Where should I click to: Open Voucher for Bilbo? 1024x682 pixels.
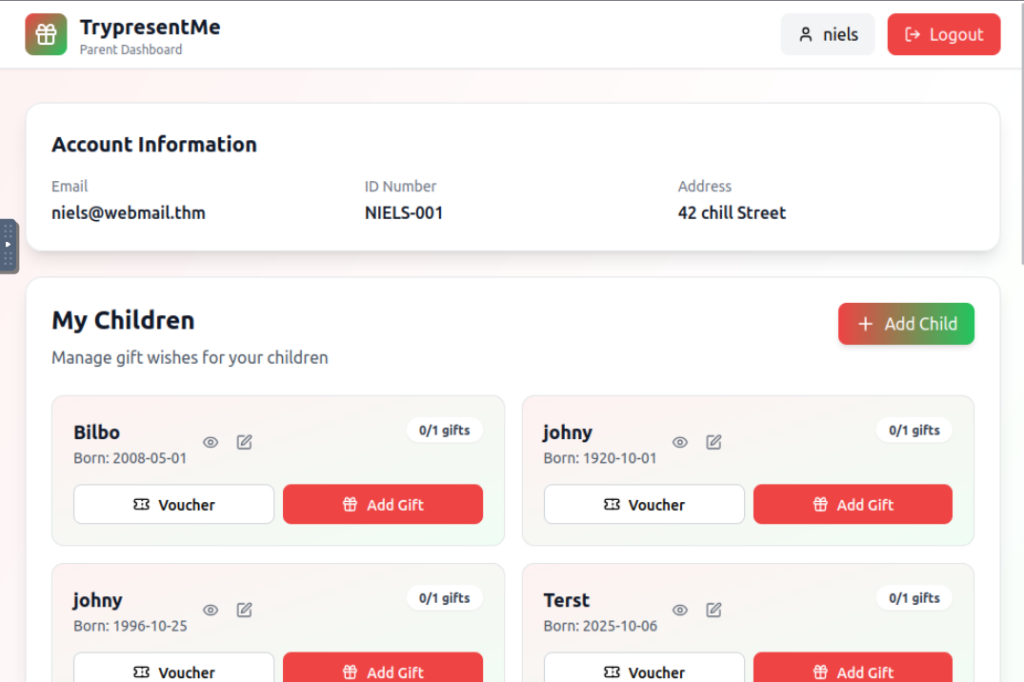(x=174, y=505)
